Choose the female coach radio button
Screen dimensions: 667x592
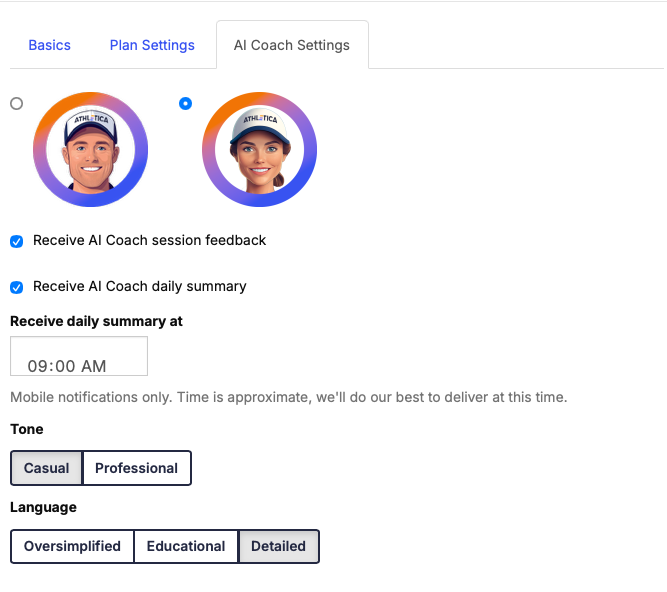coord(185,103)
